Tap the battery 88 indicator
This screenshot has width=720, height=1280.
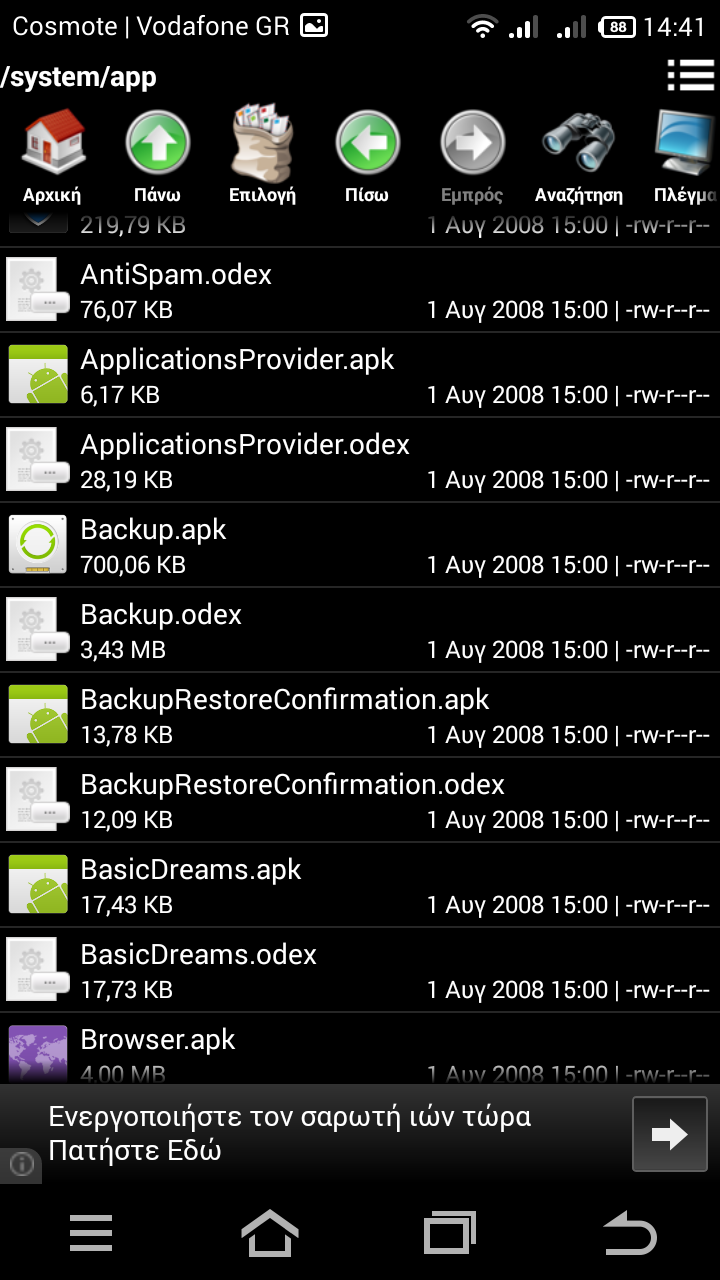pyautogui.click(x=618, y=27)
